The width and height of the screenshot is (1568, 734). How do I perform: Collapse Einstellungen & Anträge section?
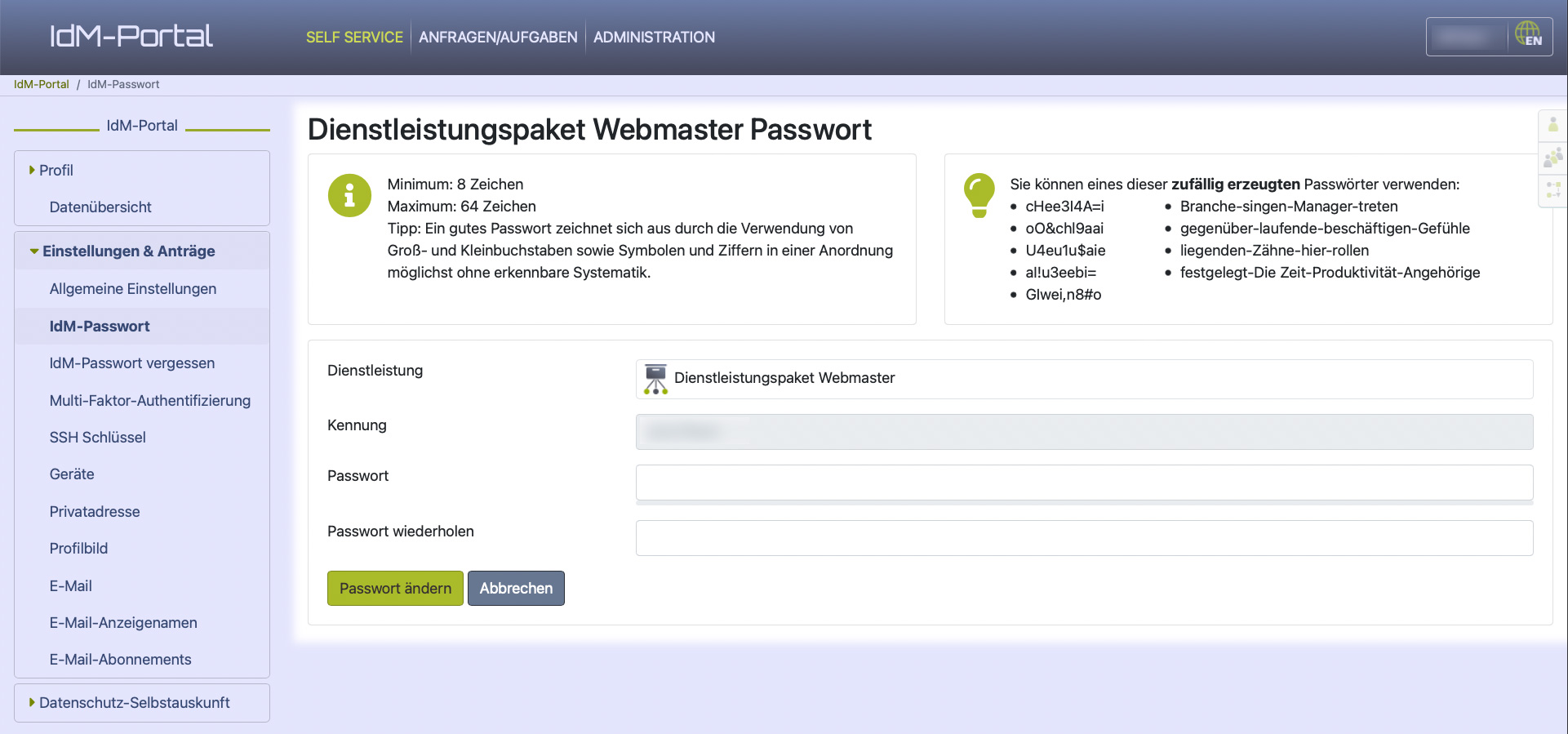(128, 251)
